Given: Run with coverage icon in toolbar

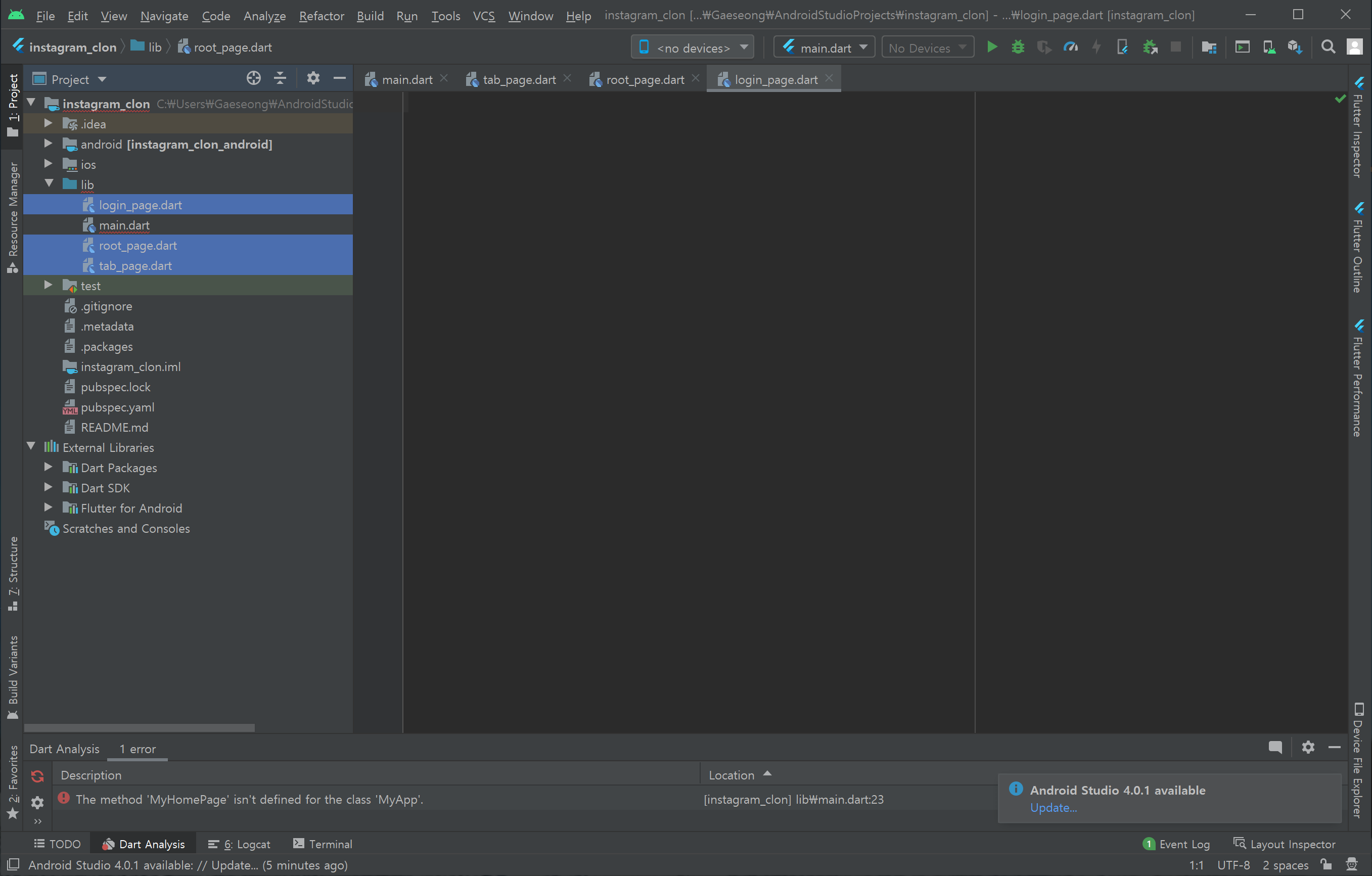Looking at the screenshot, I should (x=1044, y=48).
